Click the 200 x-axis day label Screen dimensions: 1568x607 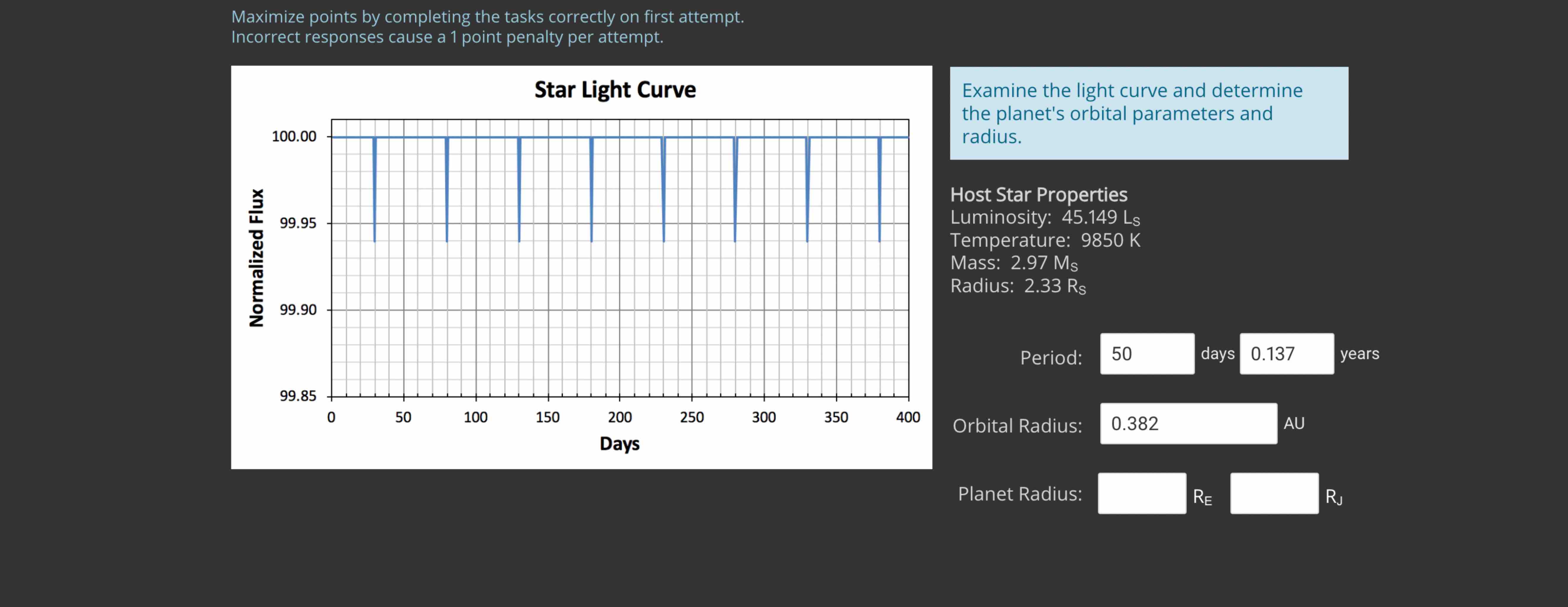click(620, 418)
